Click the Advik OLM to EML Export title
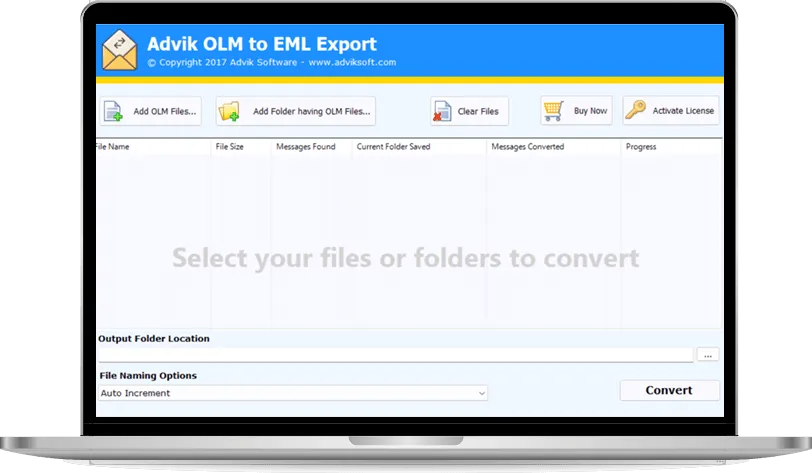Viewport: 812px width, 473px height. [x=262, y=44]
